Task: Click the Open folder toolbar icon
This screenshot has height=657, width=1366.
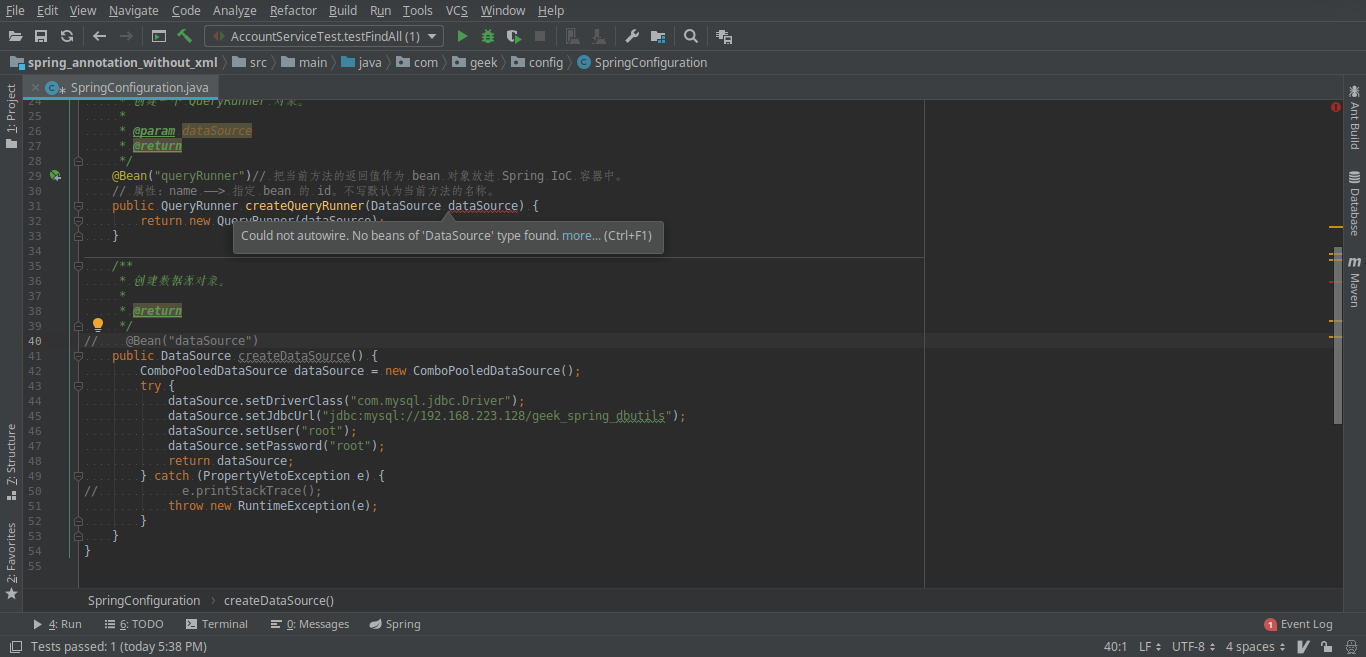Action: pos(15,36)
